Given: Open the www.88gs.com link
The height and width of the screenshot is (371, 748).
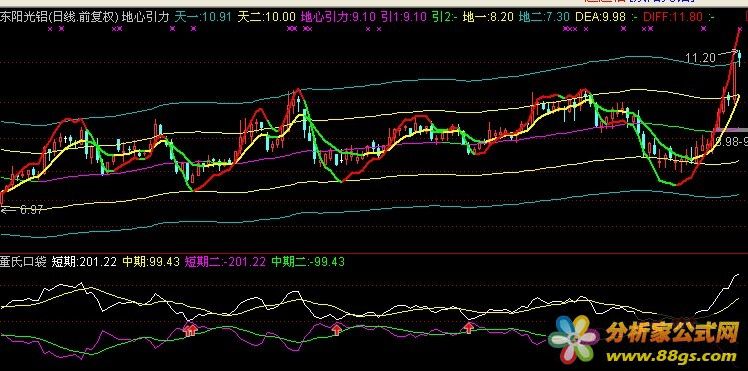Looking at the screenshot, I should pos(671,356).
